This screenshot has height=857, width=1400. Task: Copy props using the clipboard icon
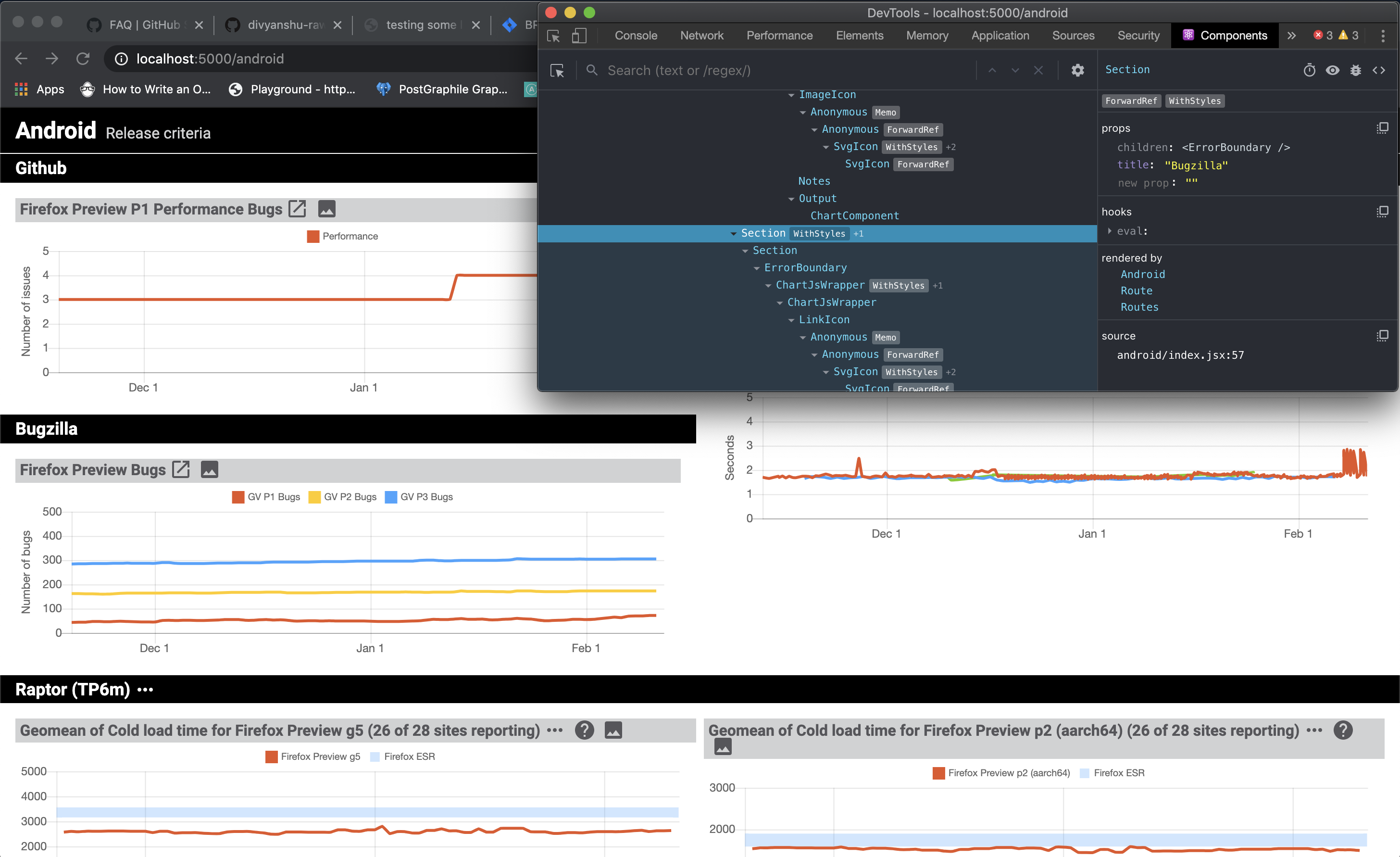click(1382, 128)
